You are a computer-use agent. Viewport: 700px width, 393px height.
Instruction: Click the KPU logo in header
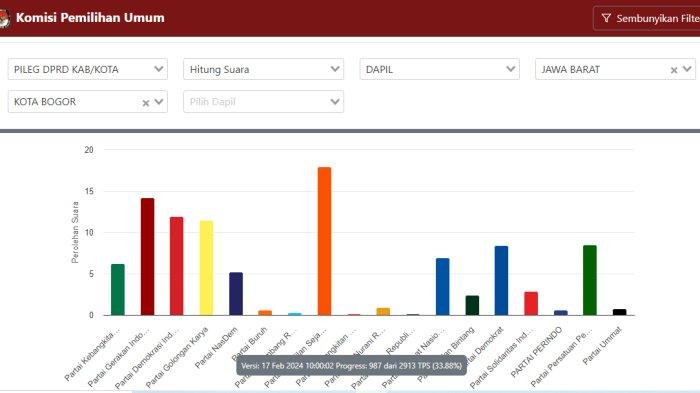click(4, 18)
